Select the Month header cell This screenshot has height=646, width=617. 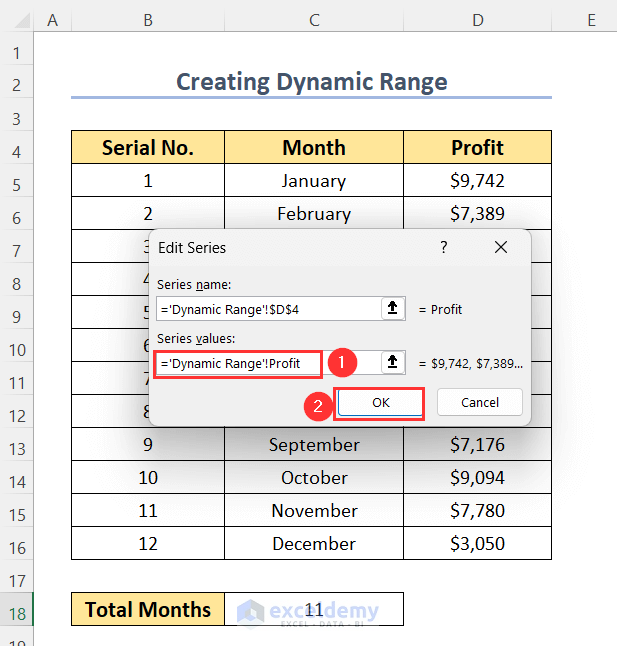[x=314, y=148]
